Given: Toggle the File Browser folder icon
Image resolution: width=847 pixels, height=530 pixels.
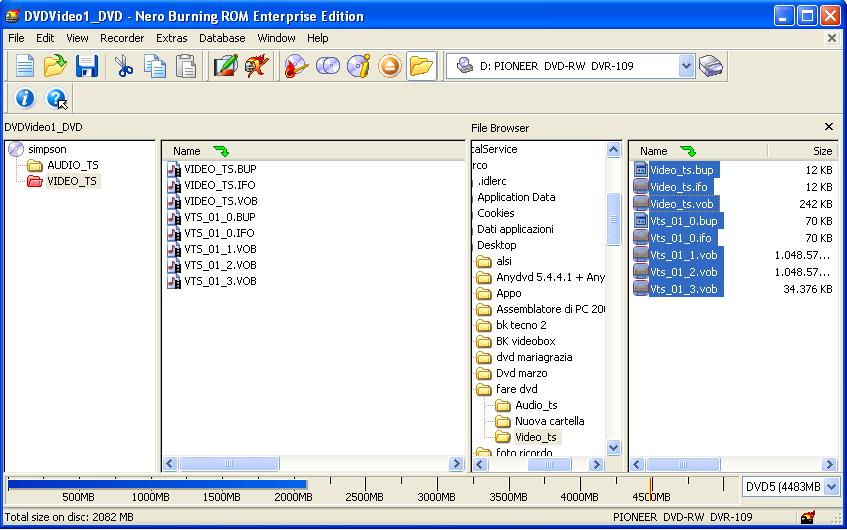Looking at the screenshot, I should pos(421,66).
